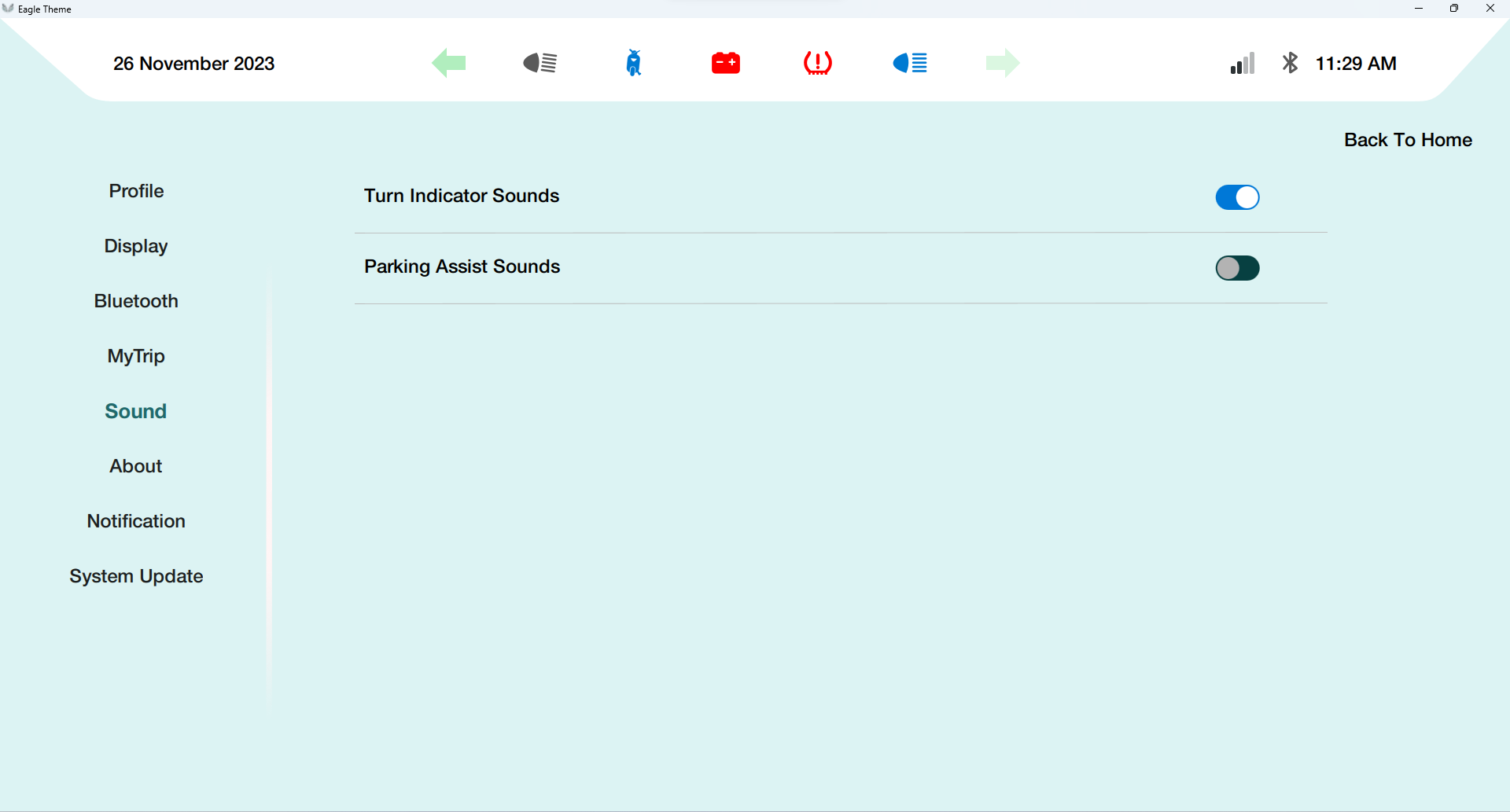1510x812 pixels.
Task: Open Notification settings
Action: click(136, 521)
